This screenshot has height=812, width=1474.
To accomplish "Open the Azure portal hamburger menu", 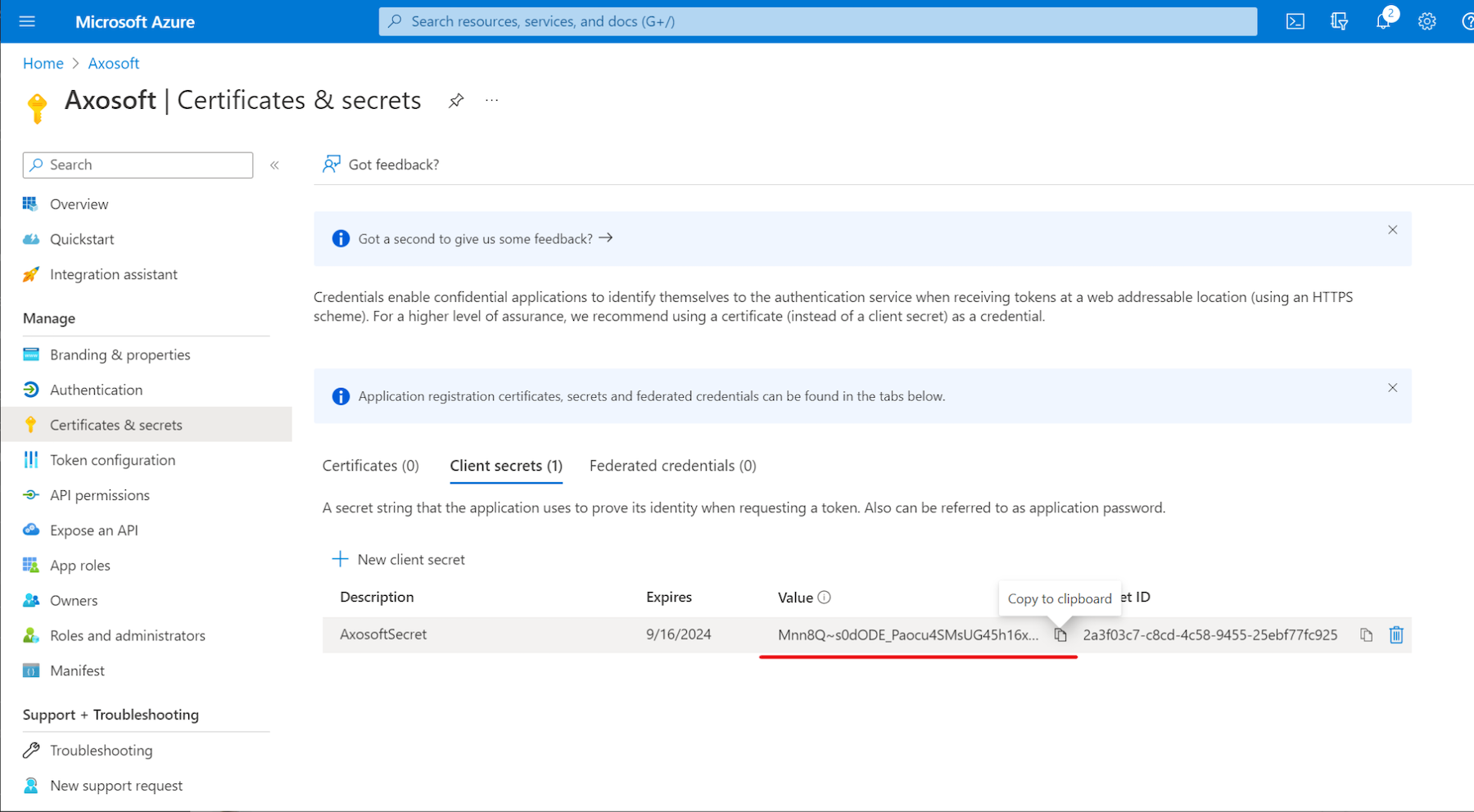I will [27, 21].
